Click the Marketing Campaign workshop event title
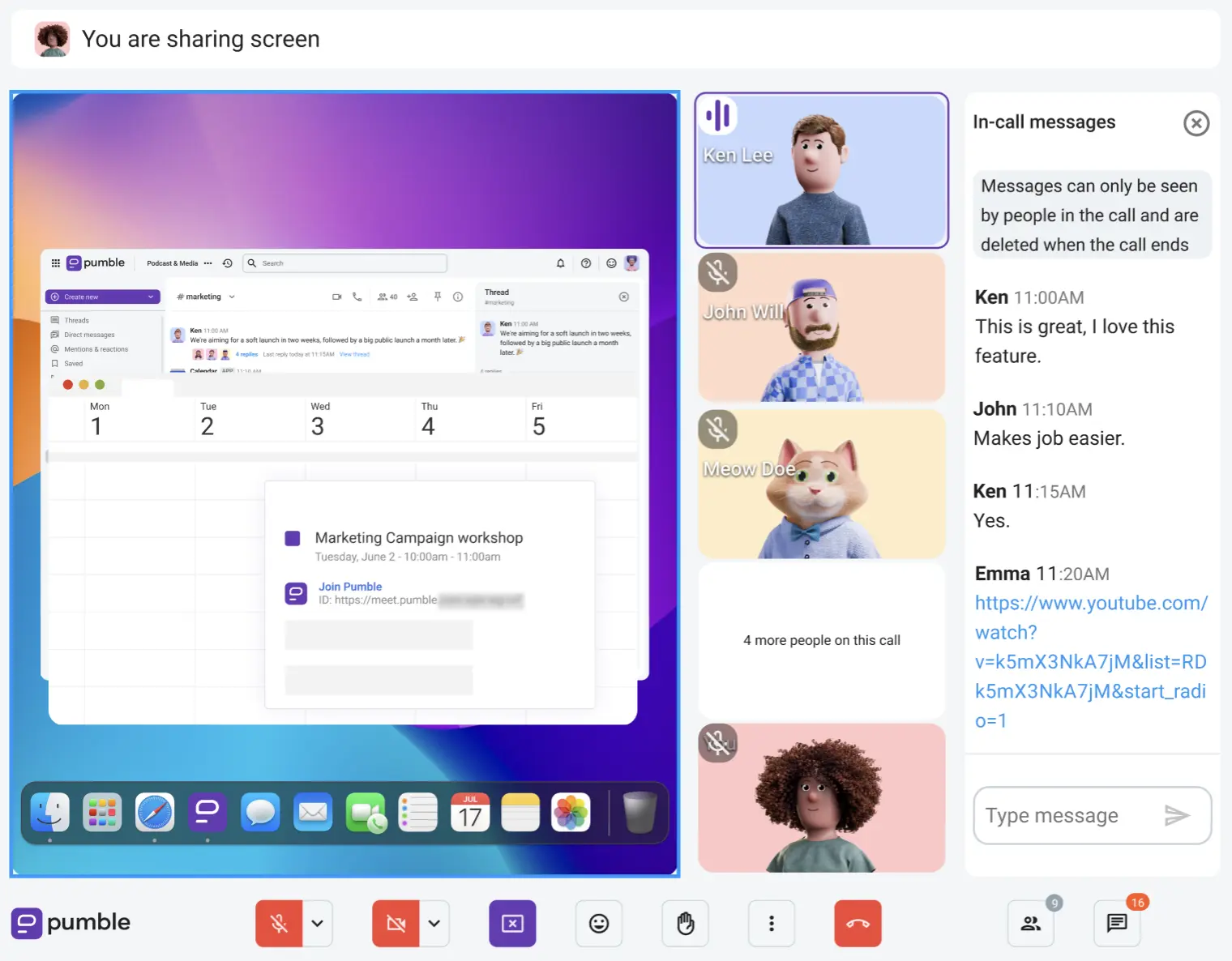Screen dimensions: 1232x961 (419, 538)
